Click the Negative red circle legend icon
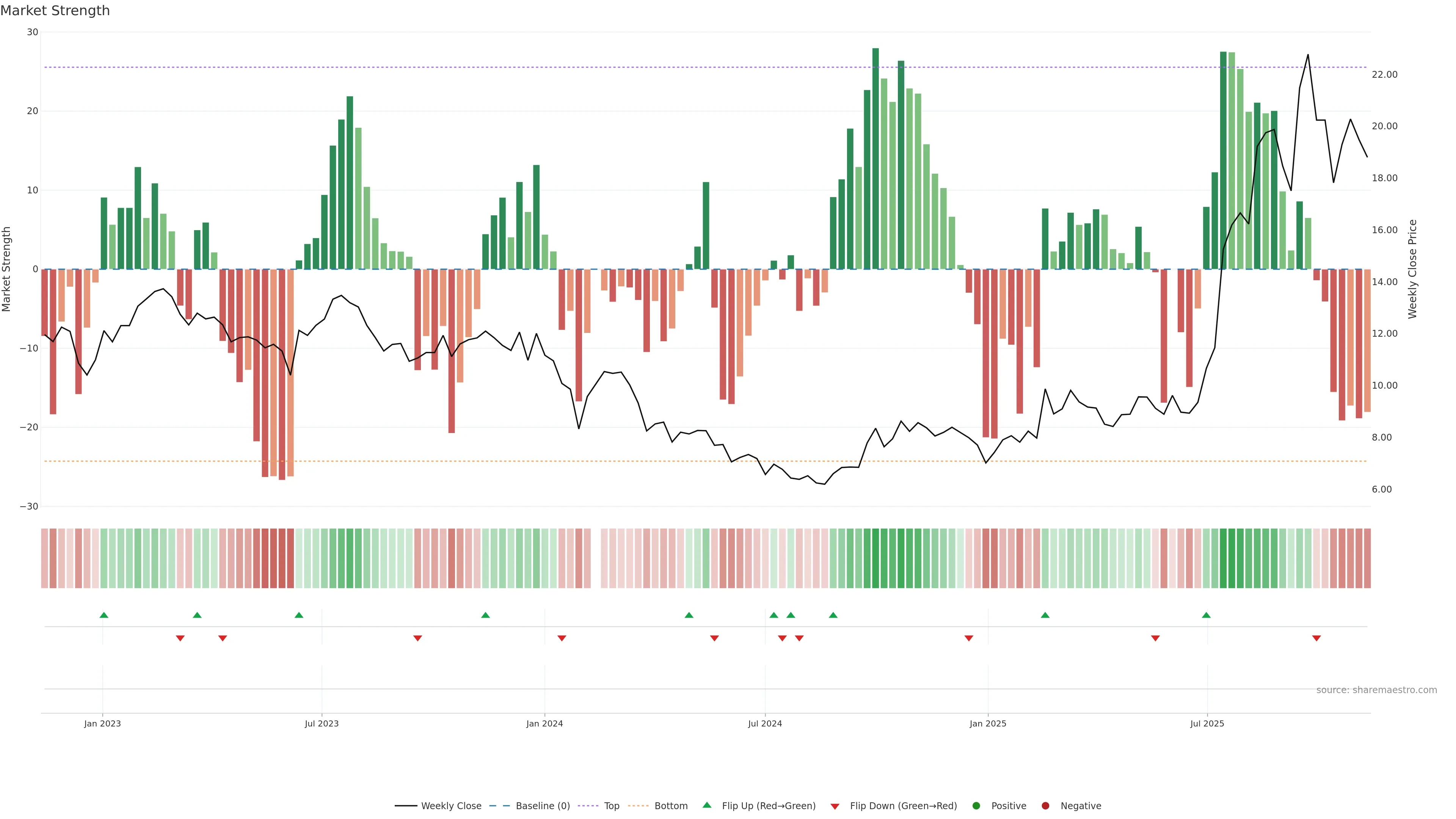Image resolution: width=1456 pixels, height=819 pixels. pyautogui.click(x=1045, y=806)
